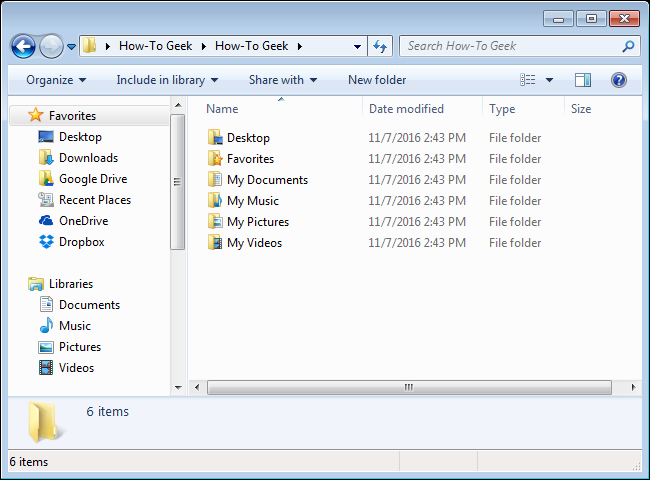Open the Share with menu

tap(283, 80)
